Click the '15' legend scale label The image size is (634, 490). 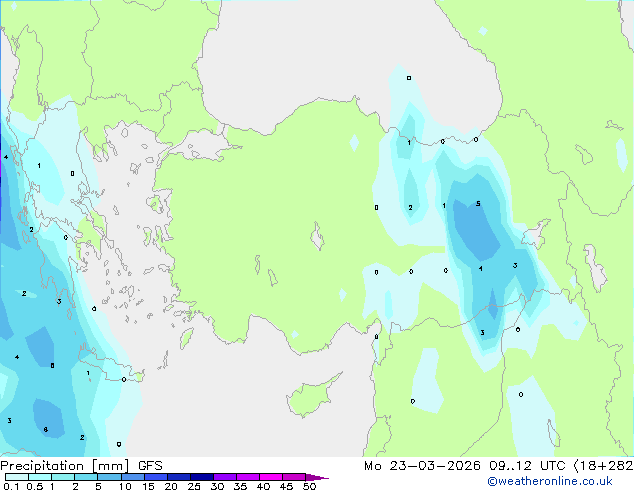point(148,486)
